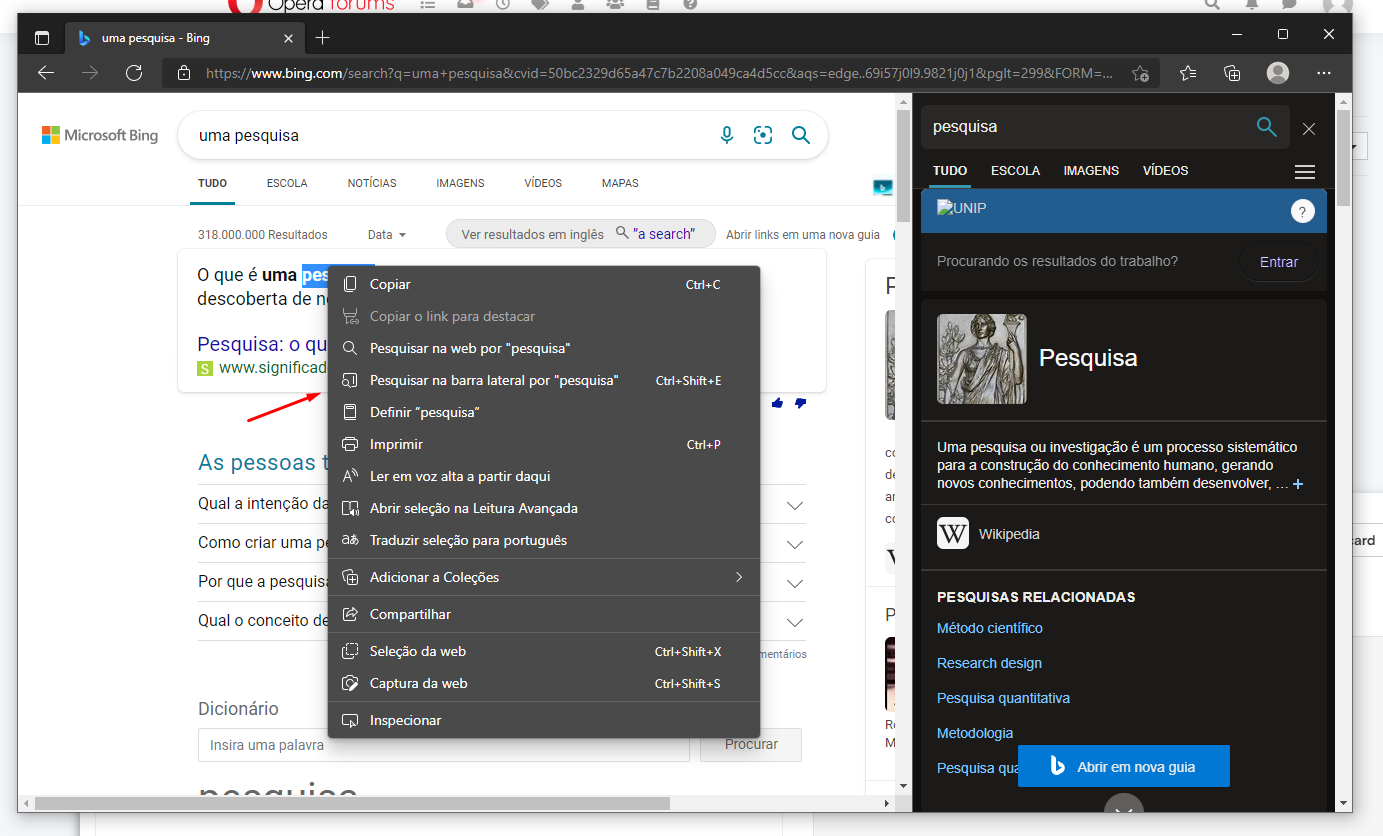Open the browser profile avatar
Viewport: 1383px width, 836px height.
tap(1278, 73)
